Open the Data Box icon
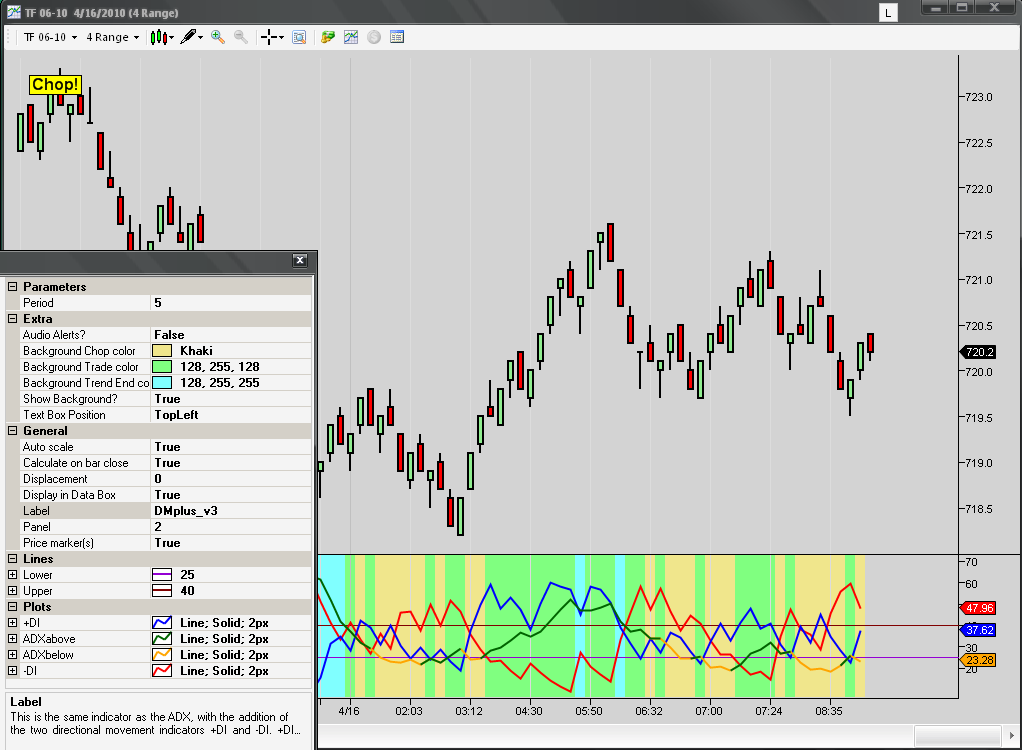 click(x=397, y=37)
